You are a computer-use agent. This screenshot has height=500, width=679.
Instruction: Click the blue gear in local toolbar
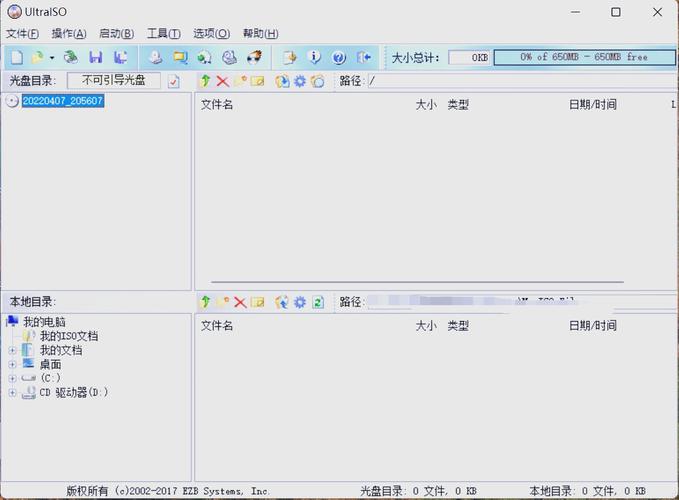[x=300, y=302]
